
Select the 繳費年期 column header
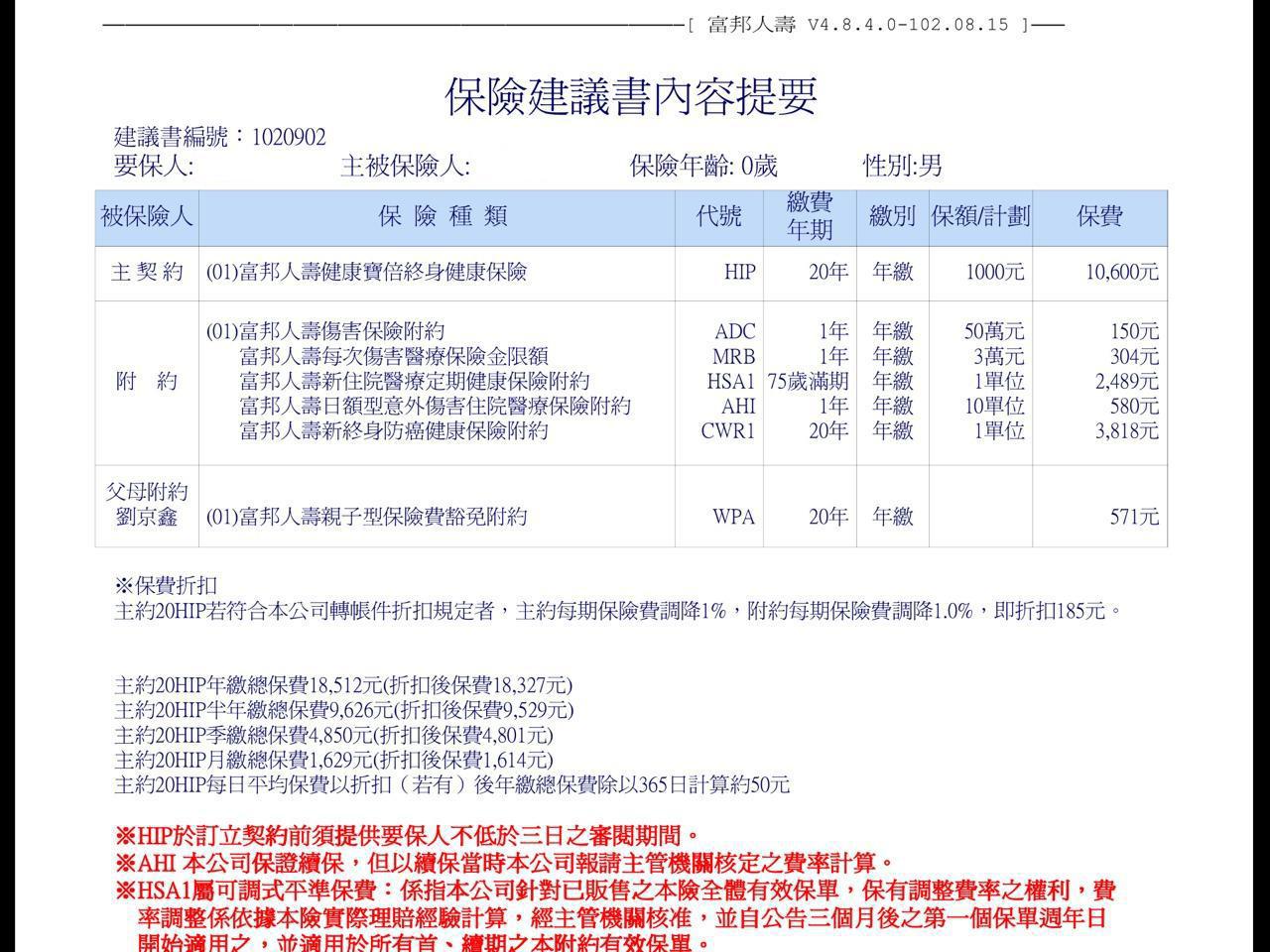(809, 216)
